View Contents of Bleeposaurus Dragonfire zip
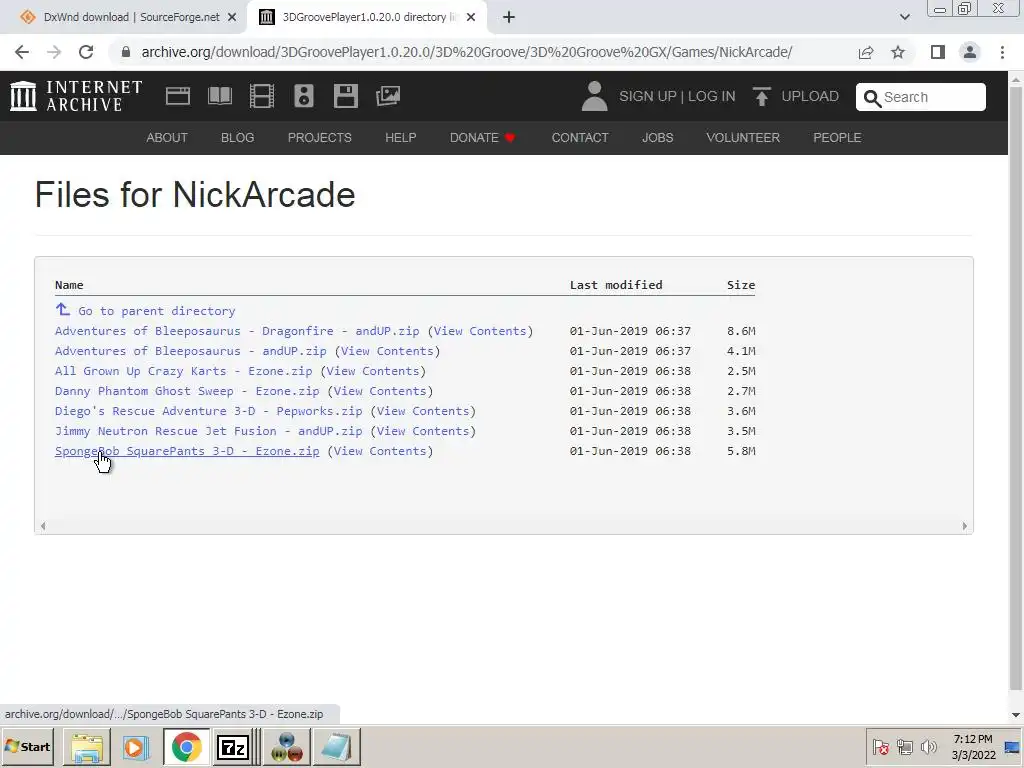Viewport: 1024px width, 768px height. click(480, 331)
